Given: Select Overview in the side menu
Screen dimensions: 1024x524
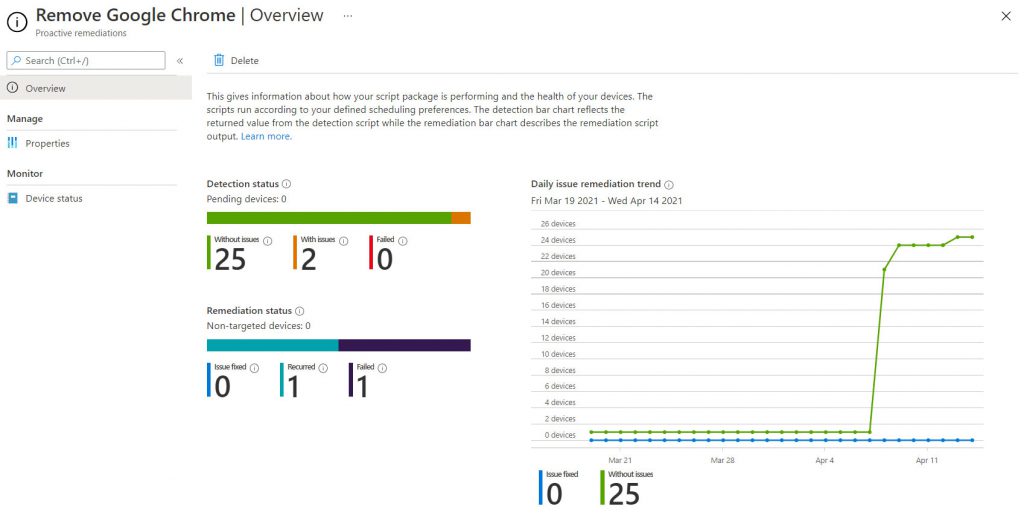Looking at the screenshot, I should click(96, 88).
